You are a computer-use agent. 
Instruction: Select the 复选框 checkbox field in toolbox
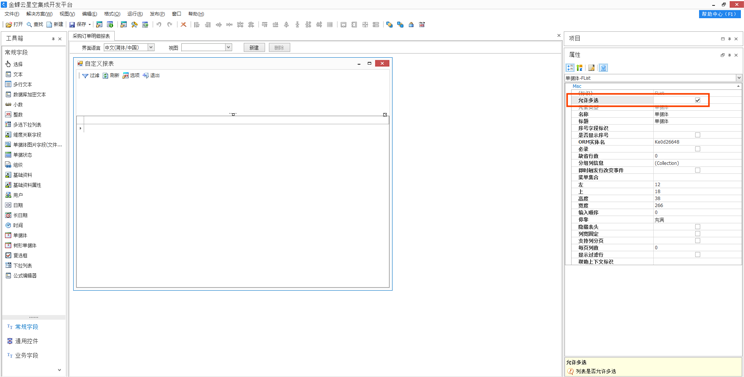(x=16, y=255)
